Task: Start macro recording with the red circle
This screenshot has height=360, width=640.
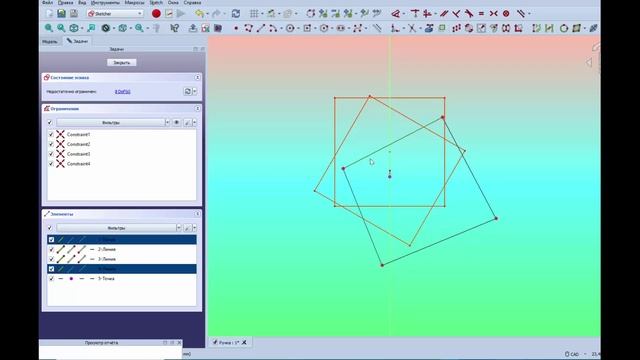Action: click(156, 13)
